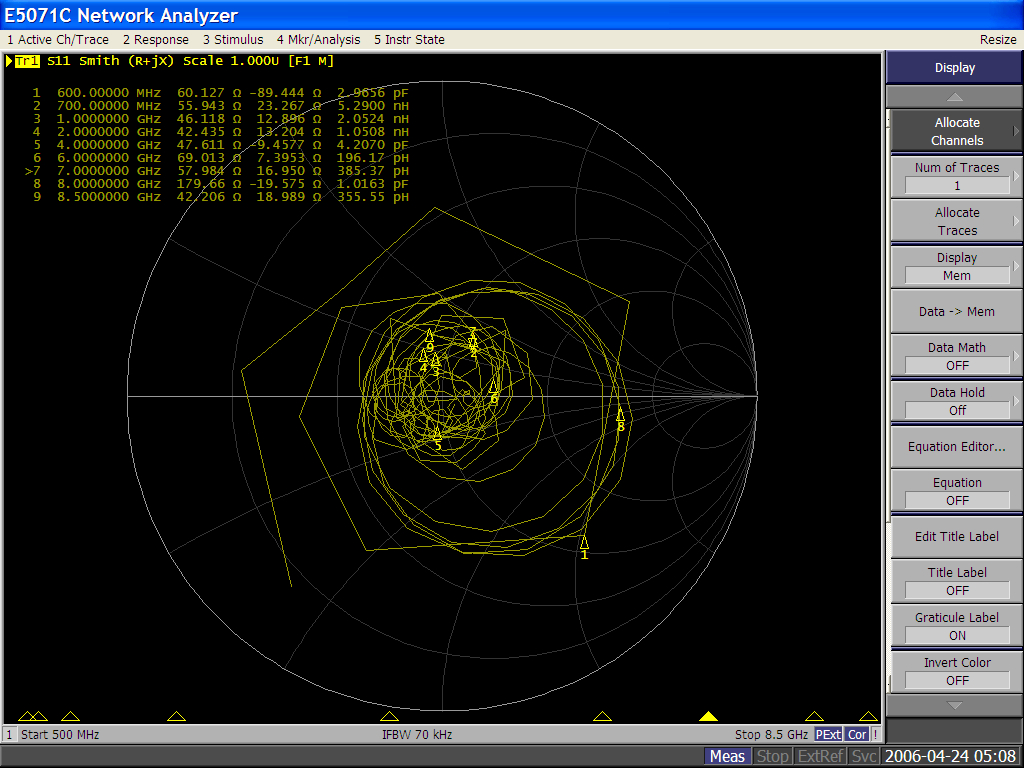Click the filled active marker triangle on stimulus axis
The width and height of the screenshot is (1024, 768).
click(708, 716)
